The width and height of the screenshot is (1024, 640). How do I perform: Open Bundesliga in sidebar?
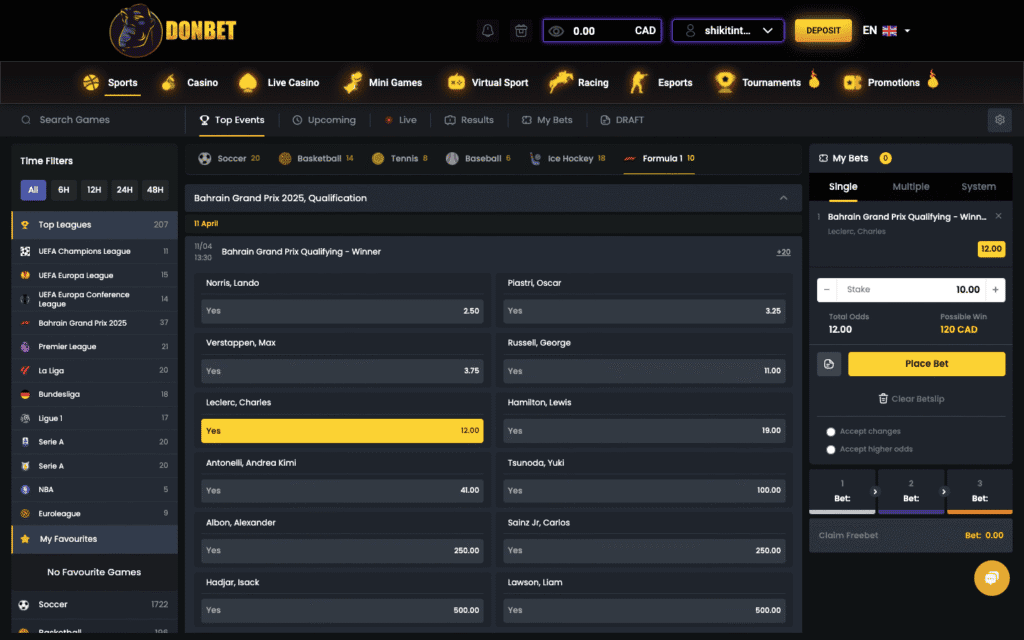[95, 394]
